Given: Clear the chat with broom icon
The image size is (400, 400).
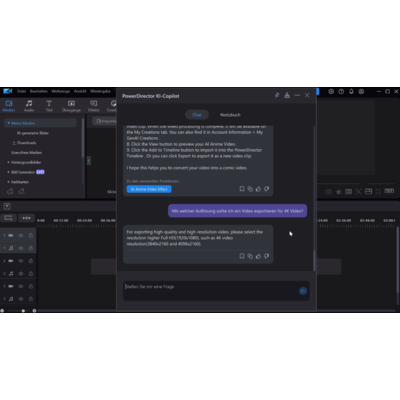Looking at the screenshot, I should point(287,95).
